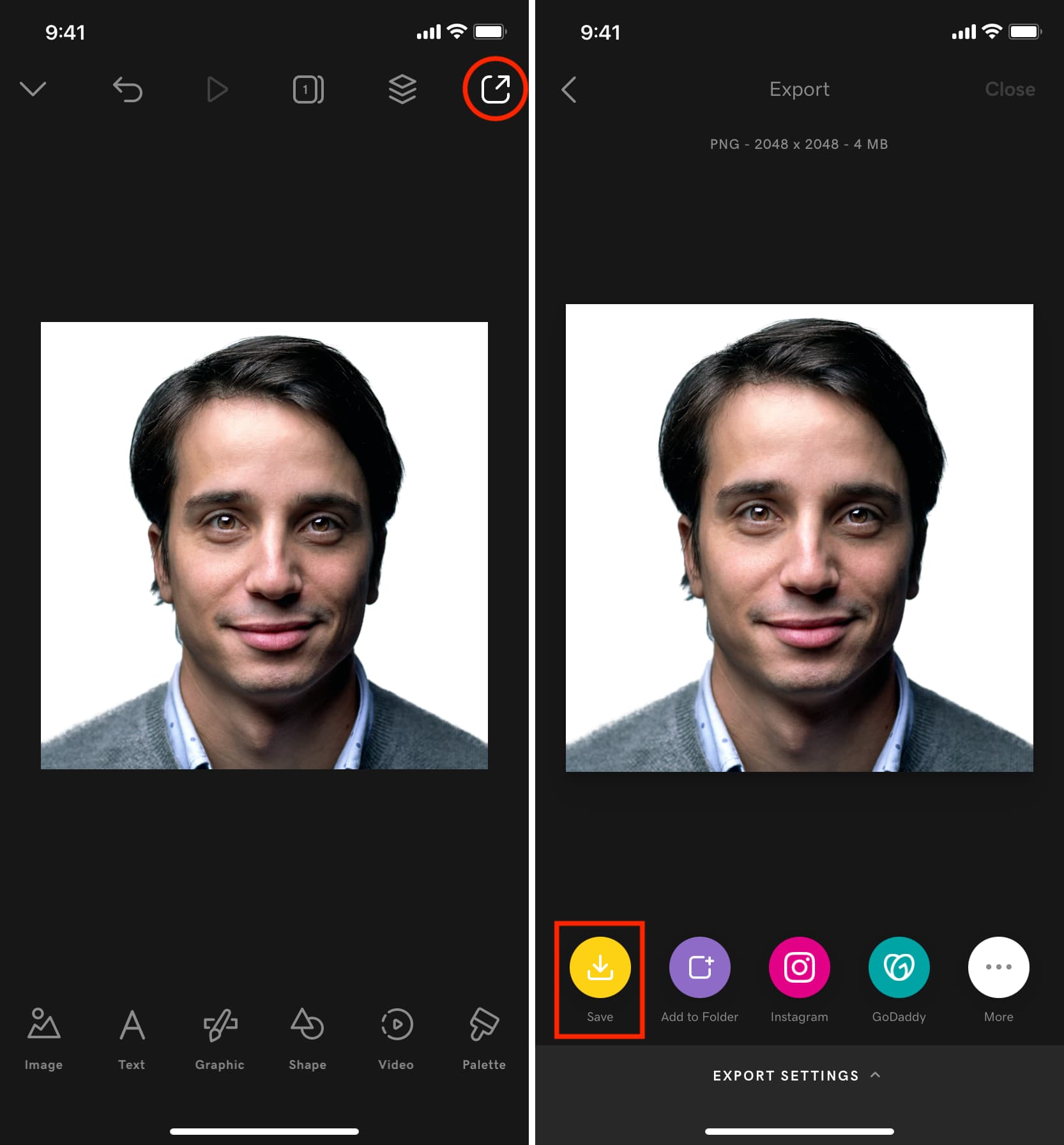Tap the play preview icon
Screen dimensions: 1064x1145
point(217,89)
